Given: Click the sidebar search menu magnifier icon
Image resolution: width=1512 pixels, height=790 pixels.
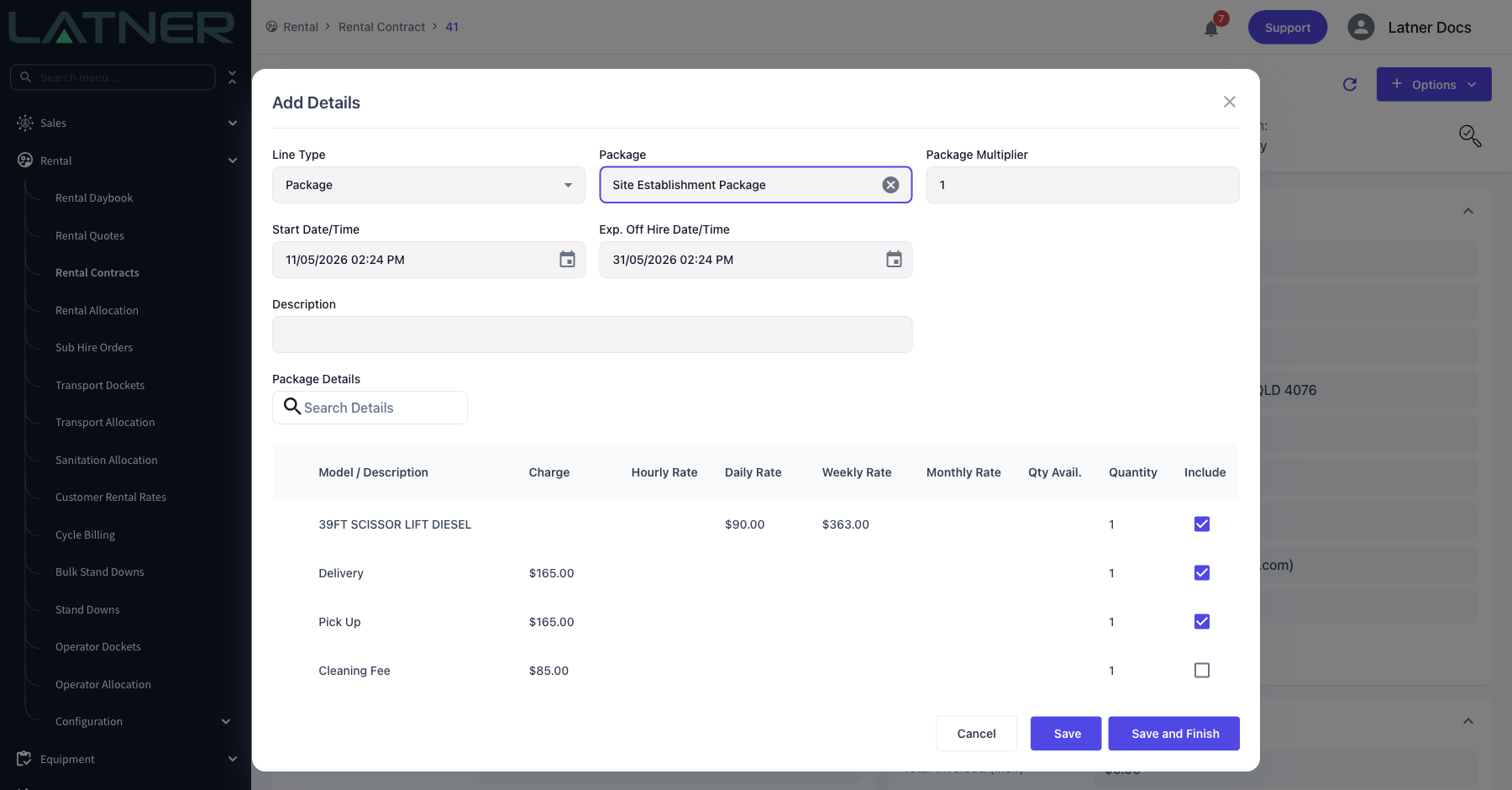Looking at the screenshot, I should click(26, 77).
